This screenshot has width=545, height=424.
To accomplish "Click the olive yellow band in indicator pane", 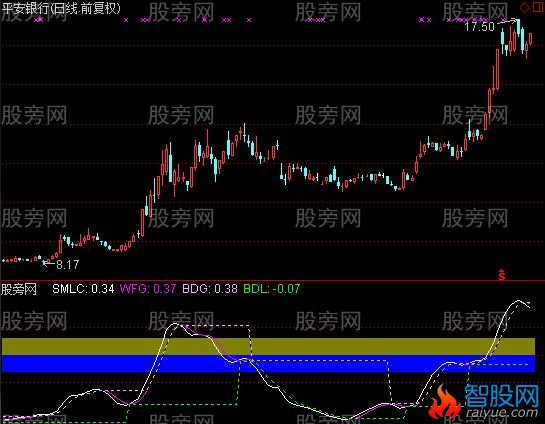I will [x=268, y=346].
